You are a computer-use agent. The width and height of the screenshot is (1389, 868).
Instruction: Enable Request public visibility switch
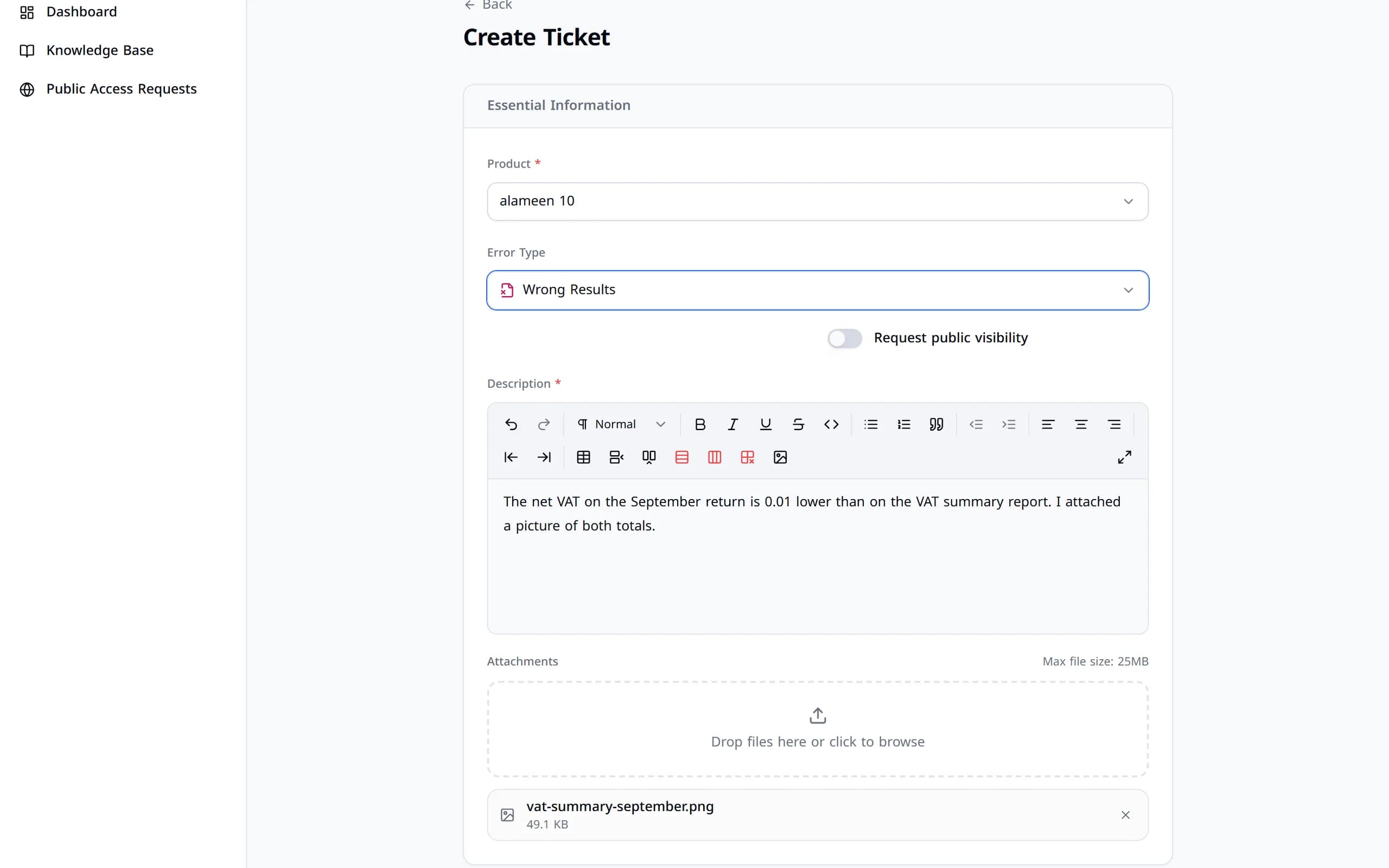click(844, 338)
